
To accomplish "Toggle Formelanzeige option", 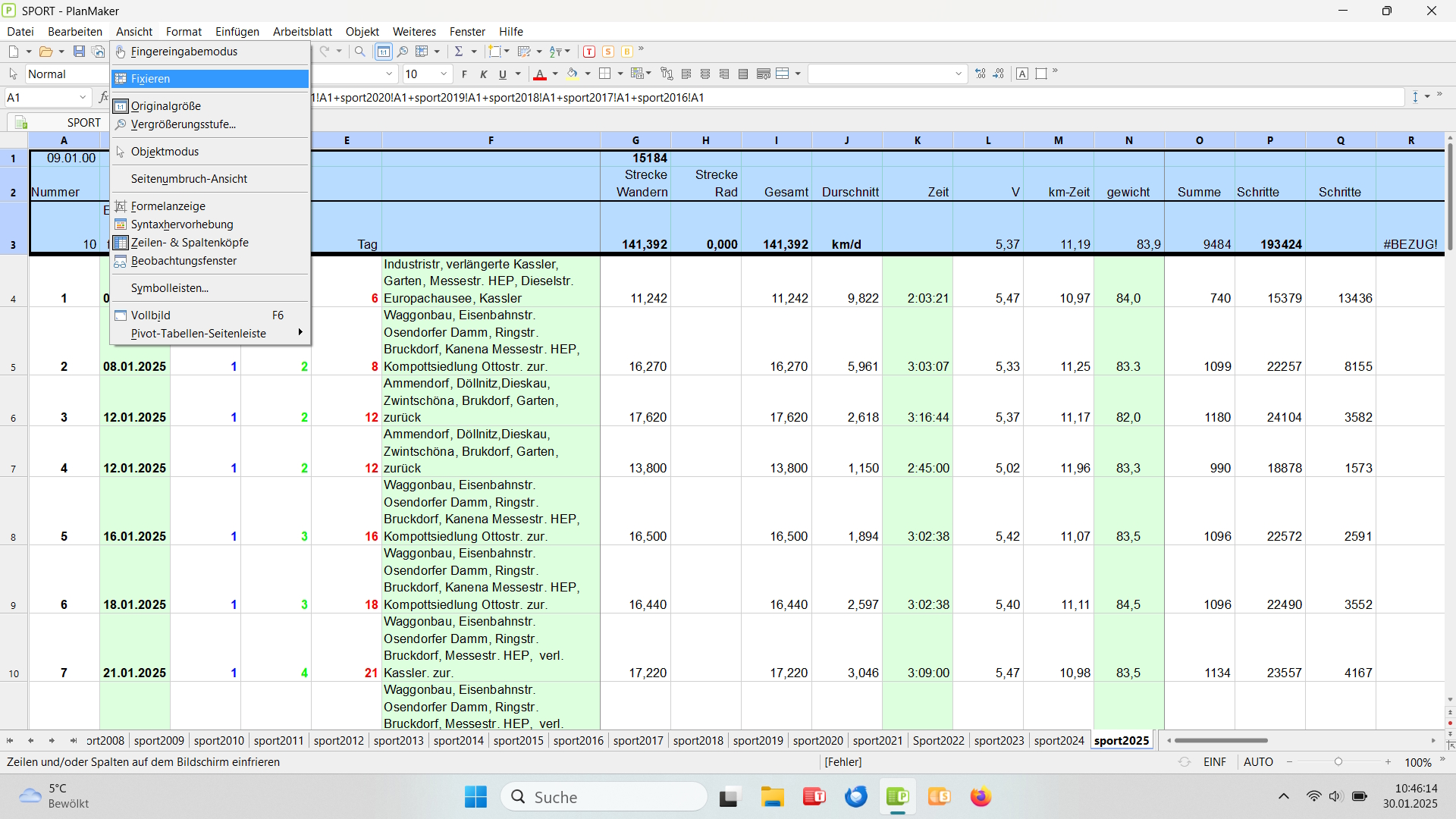I will [210, 206].
